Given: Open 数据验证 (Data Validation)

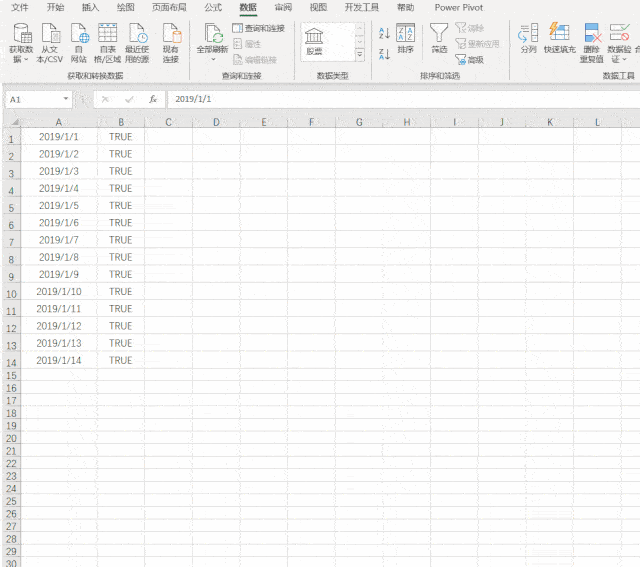Looking at the screenshot, I should coord(619,43).
